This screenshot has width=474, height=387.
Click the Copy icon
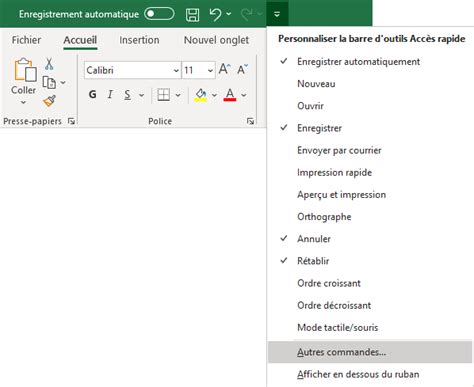[x=49, y=82]
